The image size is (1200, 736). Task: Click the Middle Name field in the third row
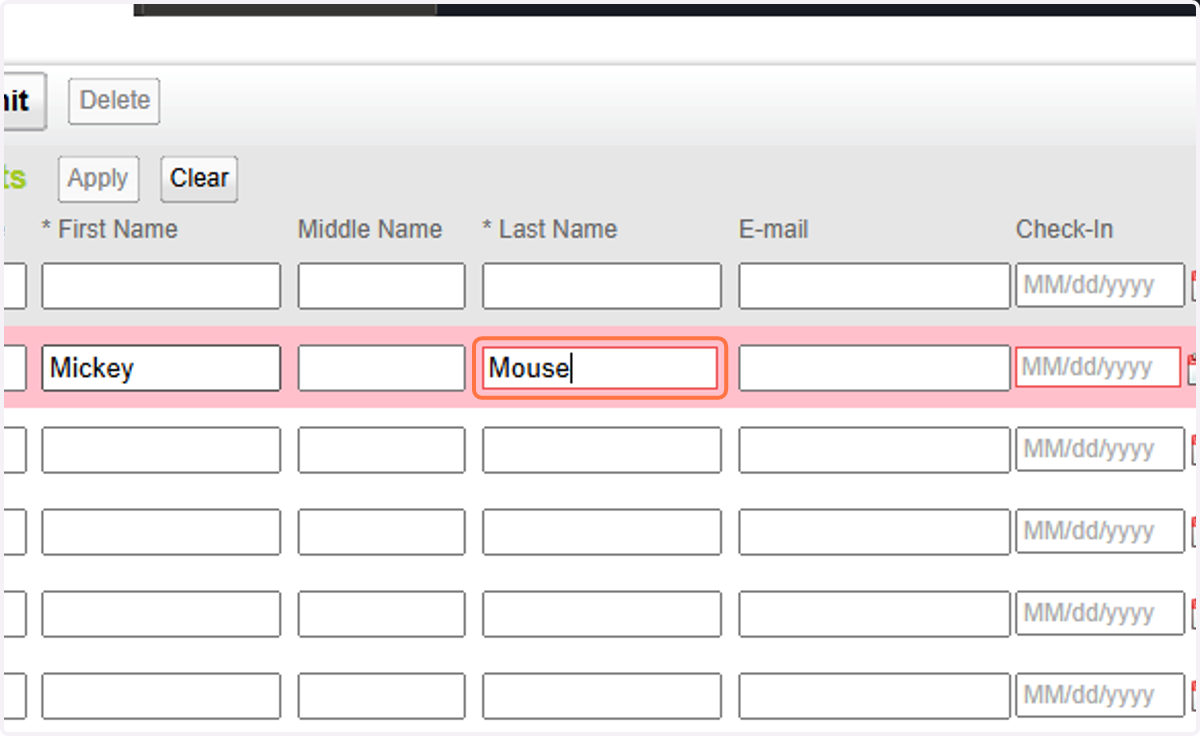[x=381, y=450]
